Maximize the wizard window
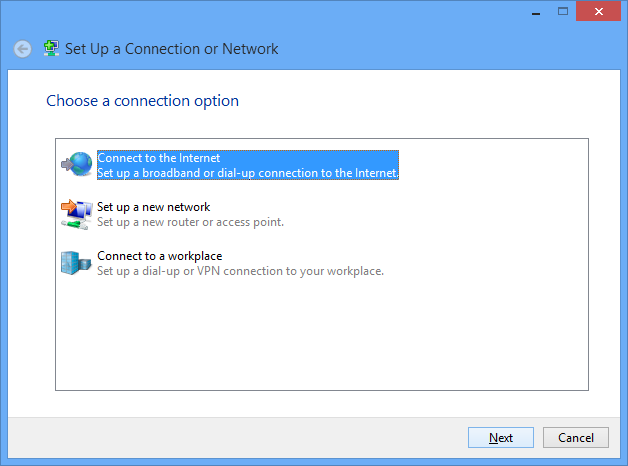This screenshot has height=466, width=628. click(x=563, y=12)
